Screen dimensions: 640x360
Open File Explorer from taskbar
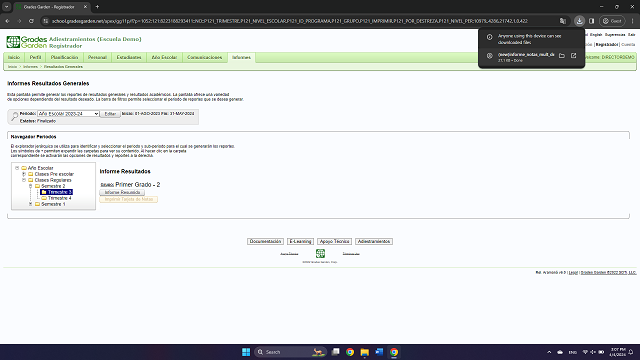point(364,352)
